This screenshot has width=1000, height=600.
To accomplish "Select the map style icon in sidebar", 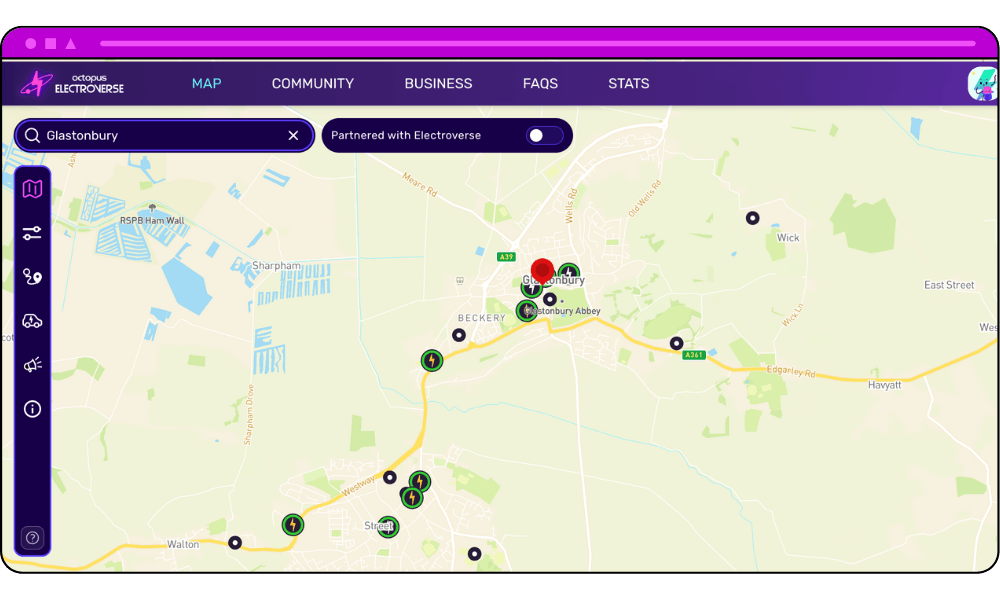I will pos(33,188).
